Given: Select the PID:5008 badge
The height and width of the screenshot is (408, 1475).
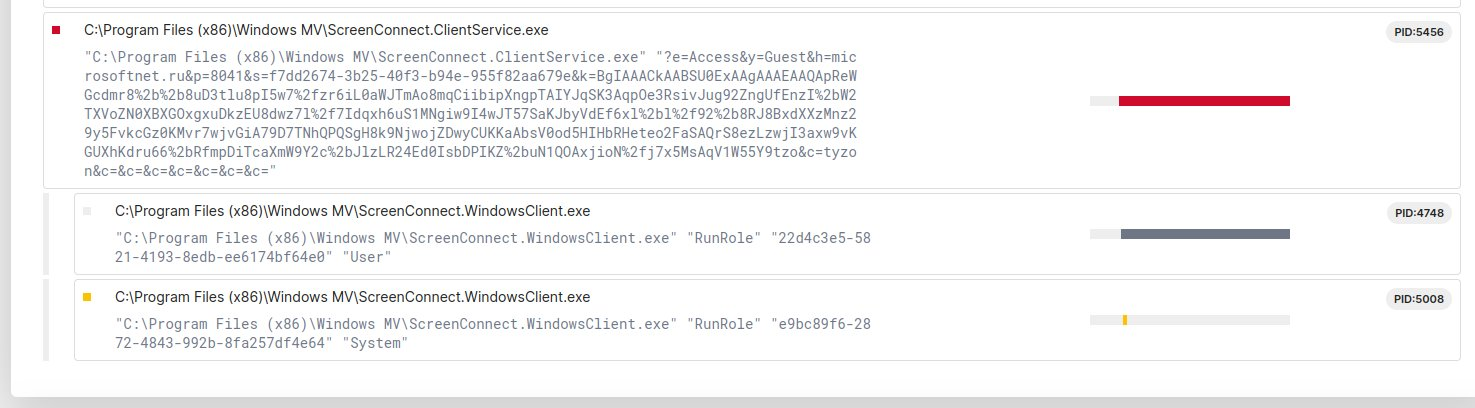Looking at the screenshot, I should point(1417,299).
